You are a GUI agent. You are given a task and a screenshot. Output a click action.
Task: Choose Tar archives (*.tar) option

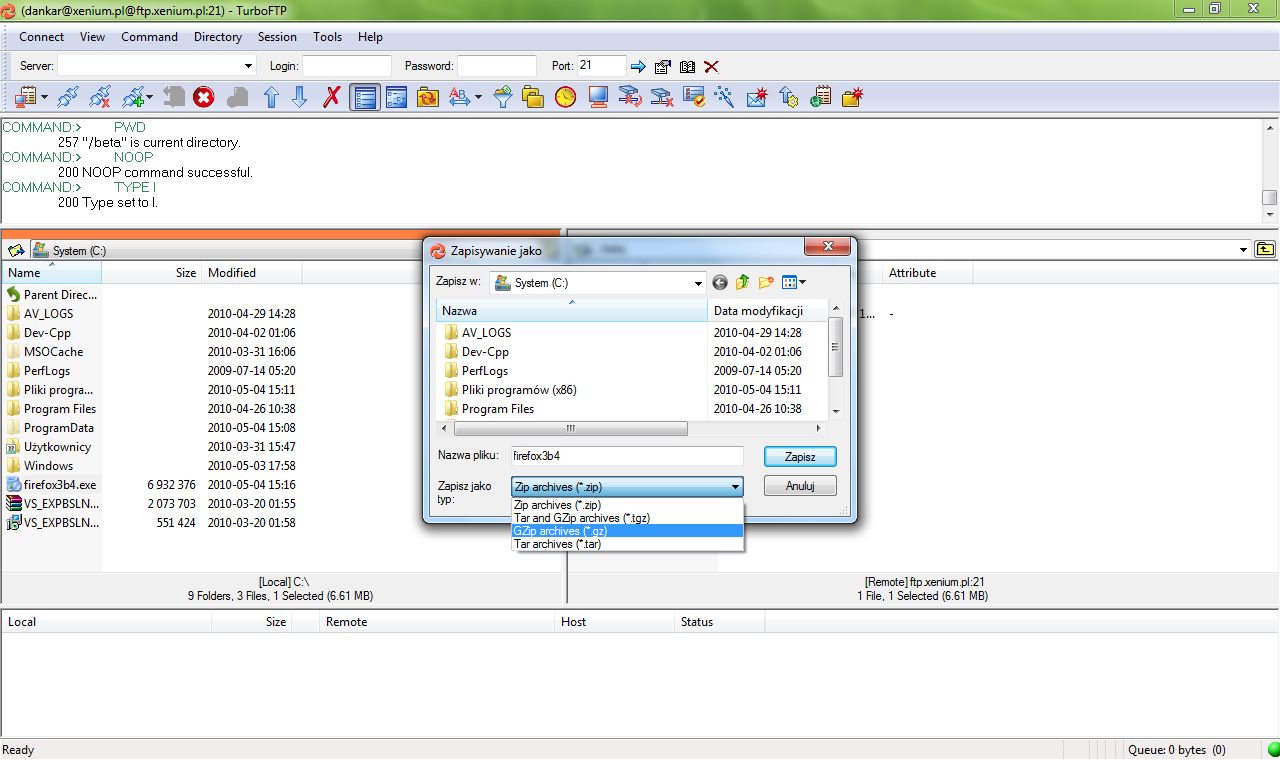click(x=627, y=544)
